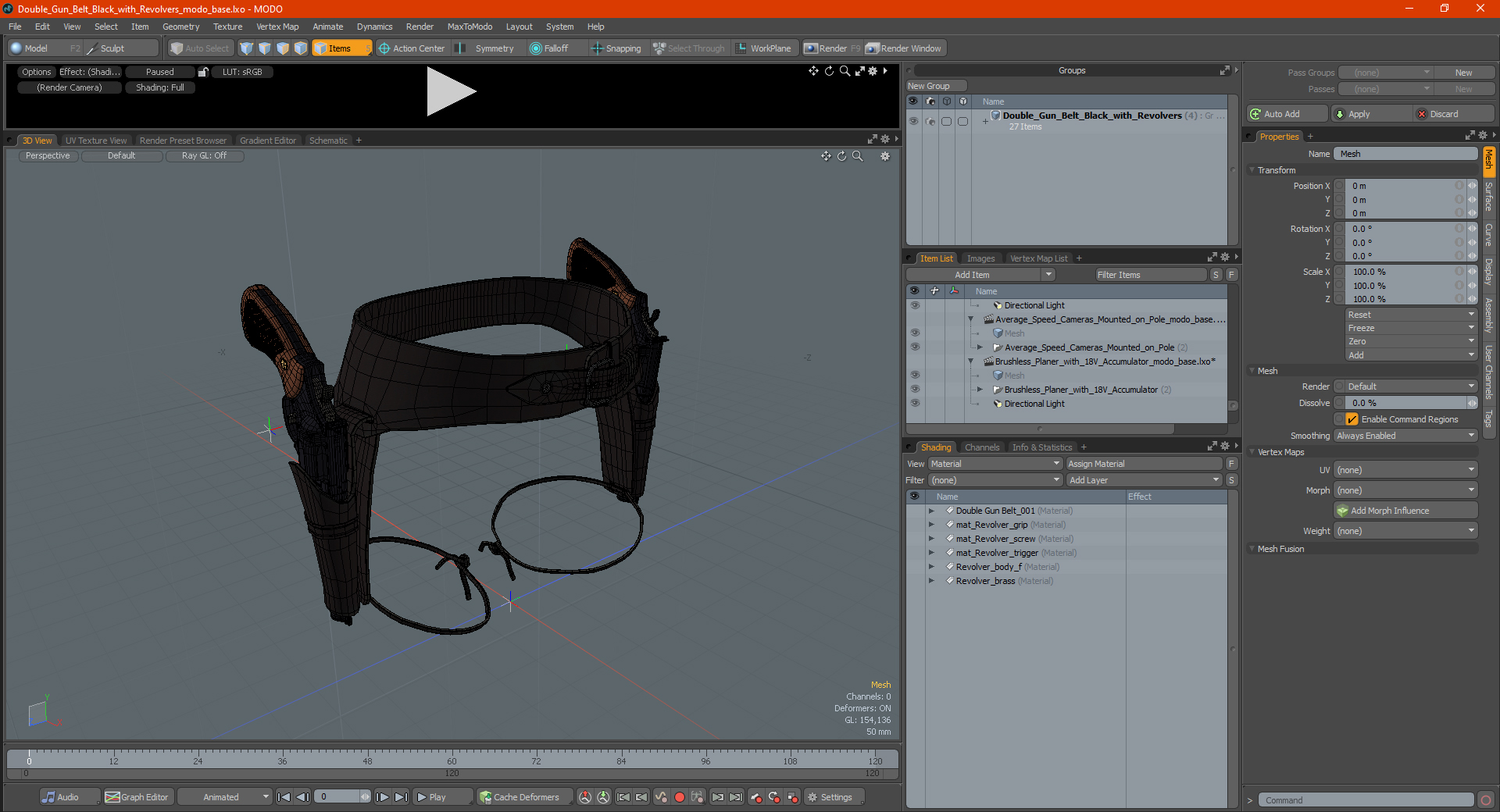Toggle visibility of first Directional Light
1500x812 pixels.
click(x=915, y=305)
